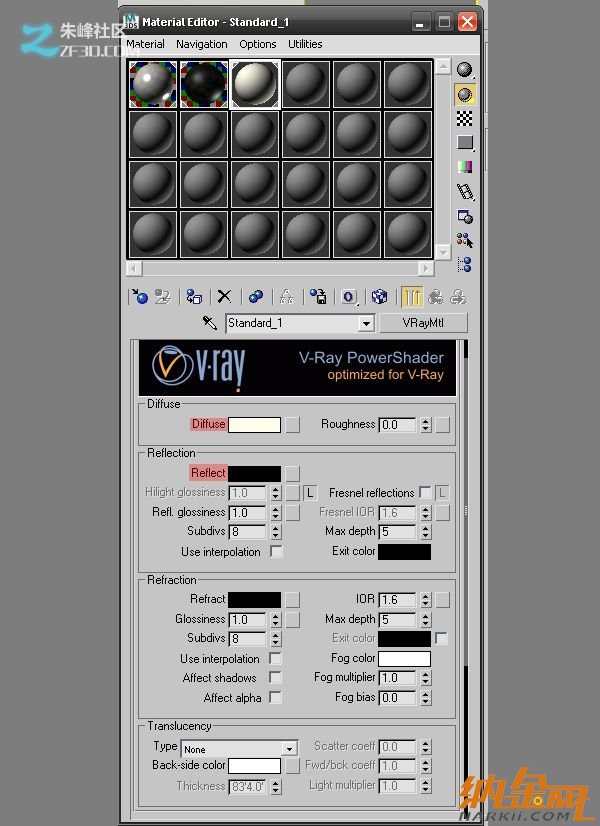Open the Navigation menu
The image size is (600, 826).
(x=202, y=44)
